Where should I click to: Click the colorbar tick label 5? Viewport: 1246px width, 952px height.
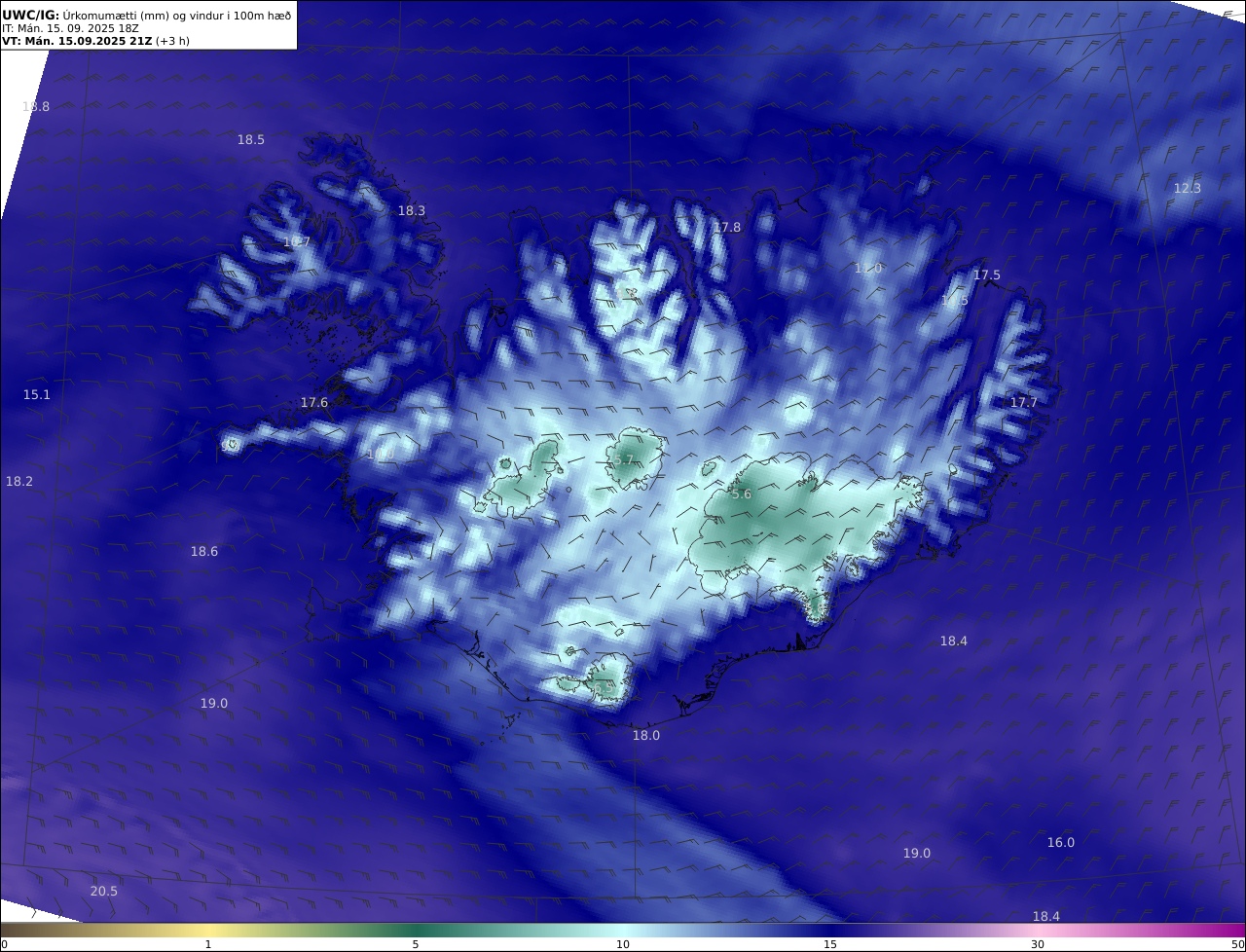point(416,945)
